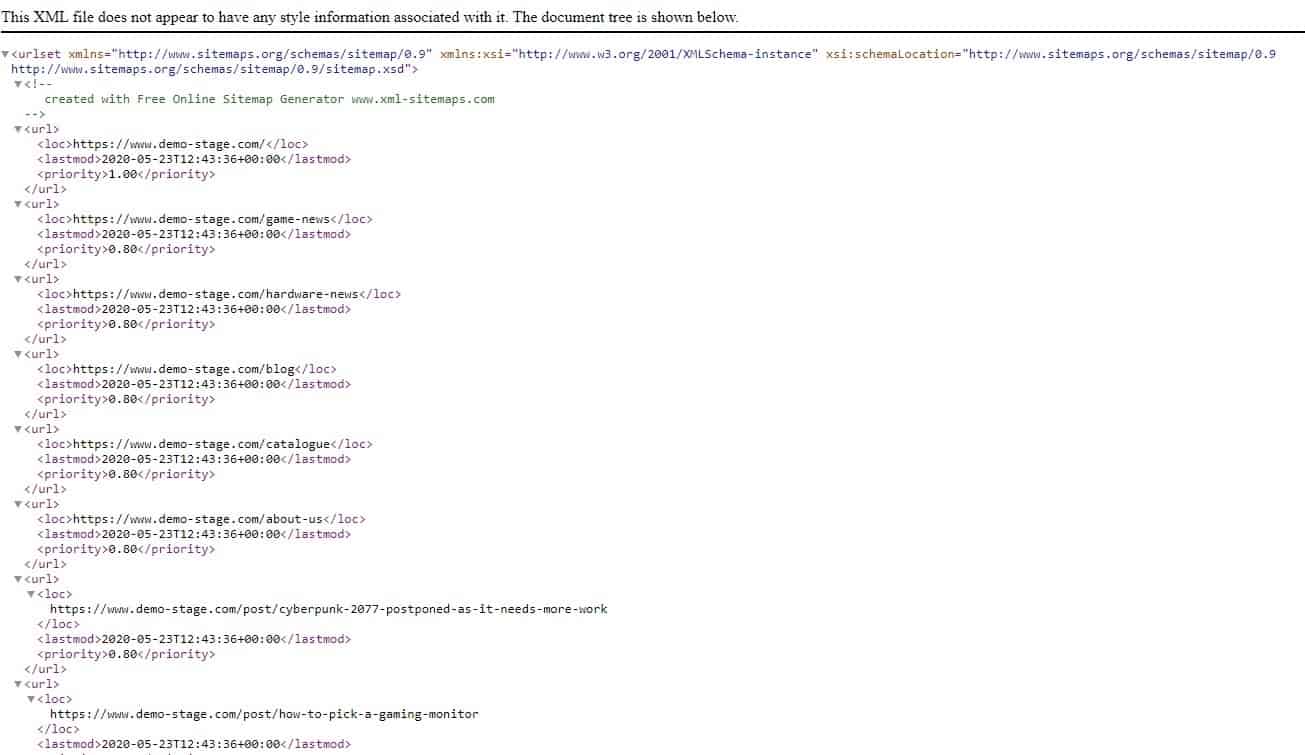1305x755 pixels.
Task: Click the loc line ending in game-news
Action: click(x=205, y=219)
